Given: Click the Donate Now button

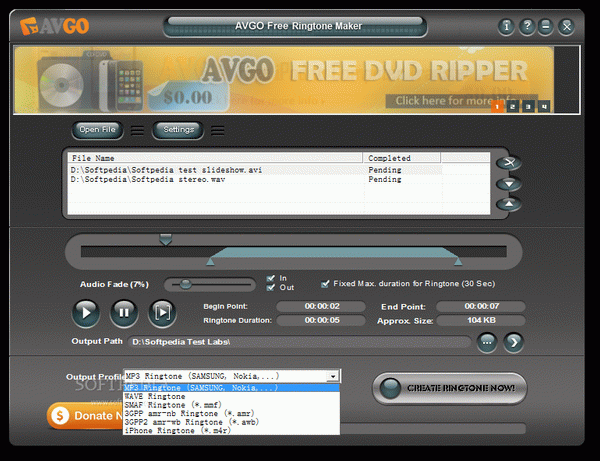Looking at the screenshot, I should [85, 416].
